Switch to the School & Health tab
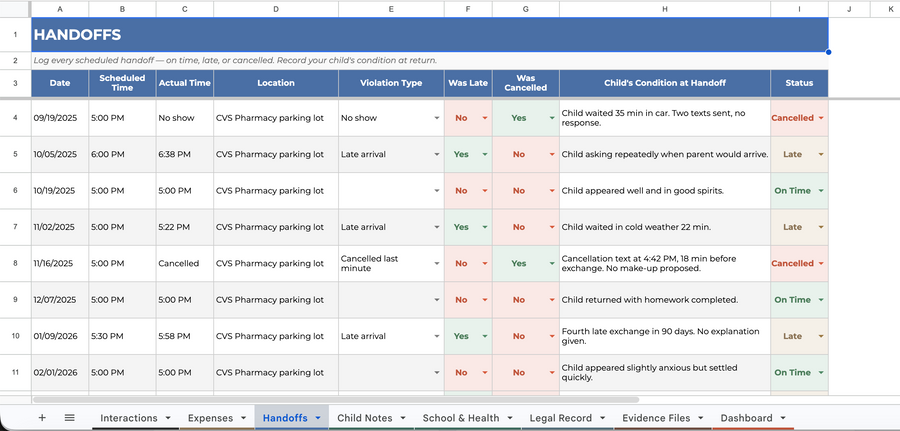This screenshot has height=431, width=900. pos(461,418)
